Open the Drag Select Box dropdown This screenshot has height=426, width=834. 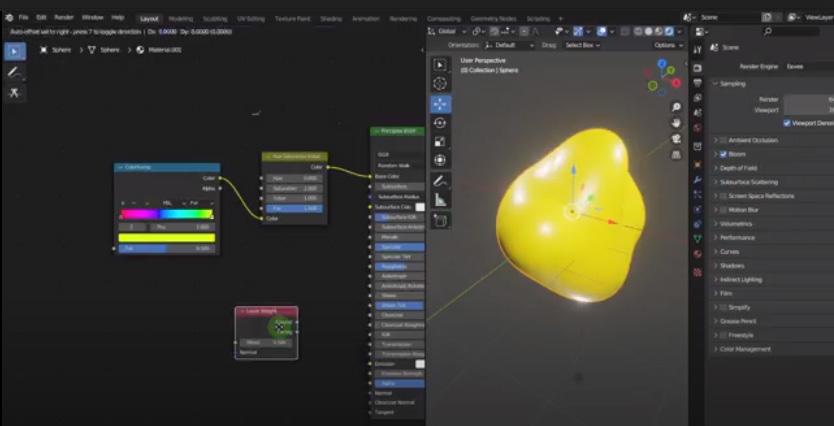tap(582, 46)
